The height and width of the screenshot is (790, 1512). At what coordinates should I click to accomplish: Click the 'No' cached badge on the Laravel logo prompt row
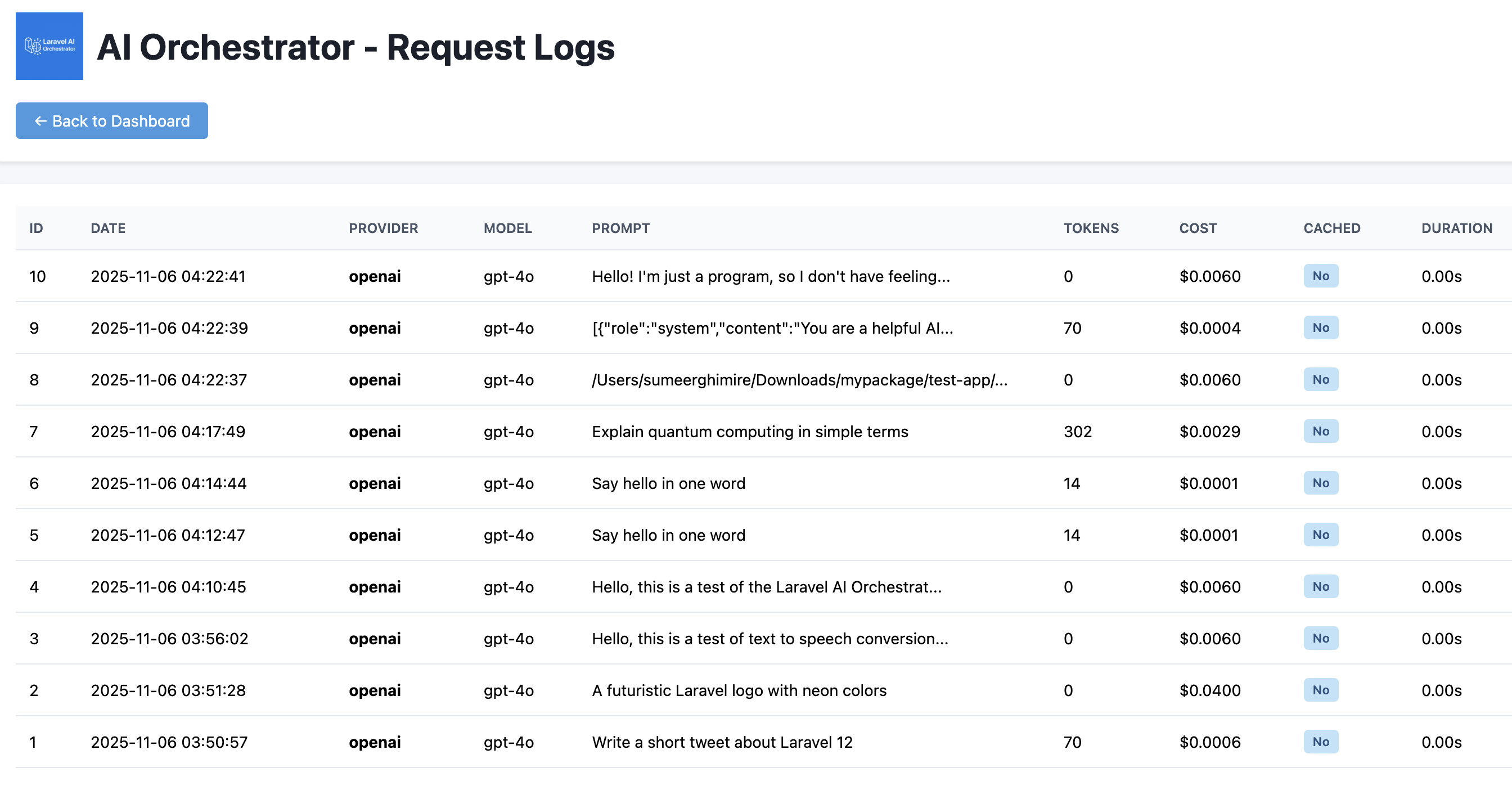coord(1320,690)
